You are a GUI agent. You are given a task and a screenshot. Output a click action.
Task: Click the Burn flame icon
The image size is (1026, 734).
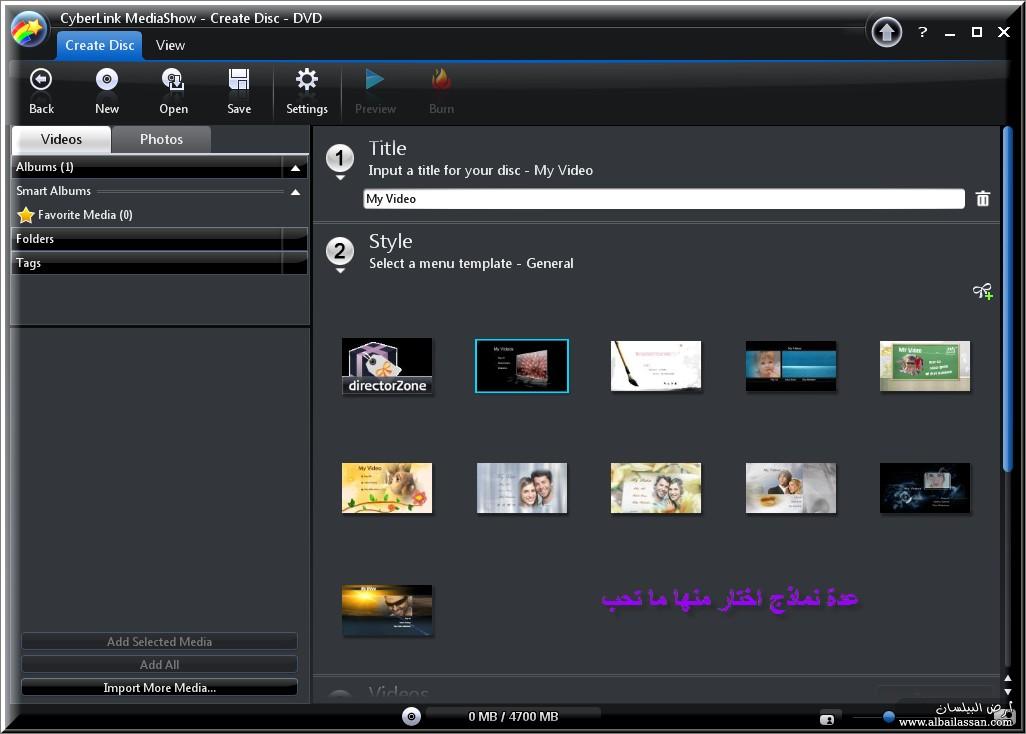[x=441, y=80]
